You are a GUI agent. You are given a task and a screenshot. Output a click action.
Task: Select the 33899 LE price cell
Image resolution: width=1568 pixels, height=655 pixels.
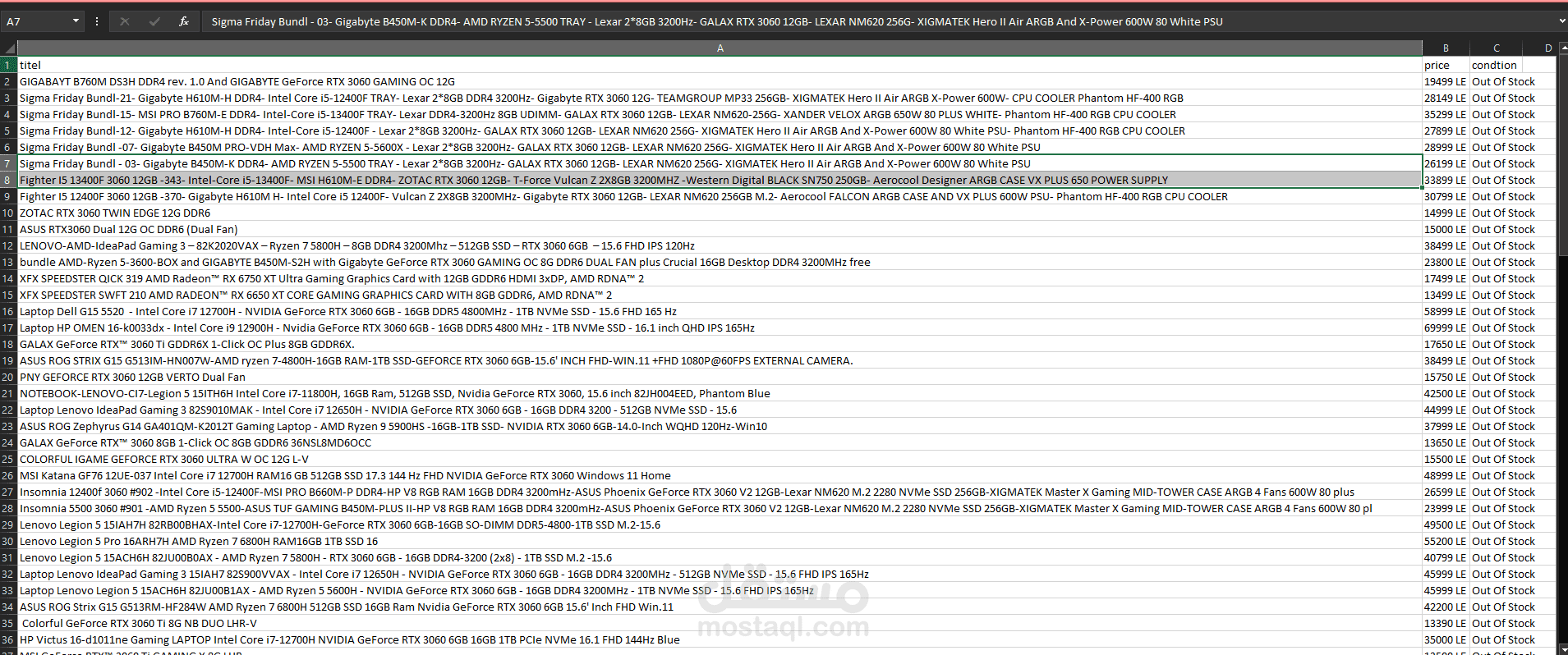pyautogui.click(x=1446, y=180)
